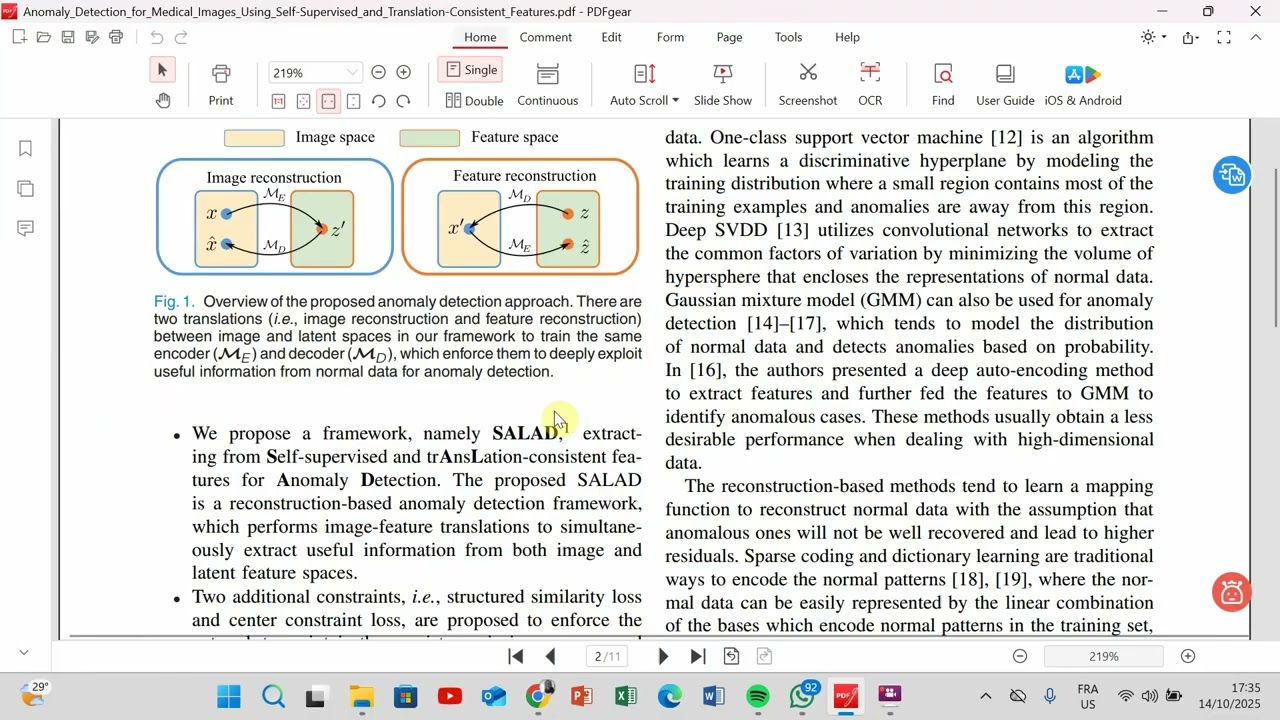Zoom in with the ribbon plus icon
1280x720 pixels.
(x=404, y=72)
